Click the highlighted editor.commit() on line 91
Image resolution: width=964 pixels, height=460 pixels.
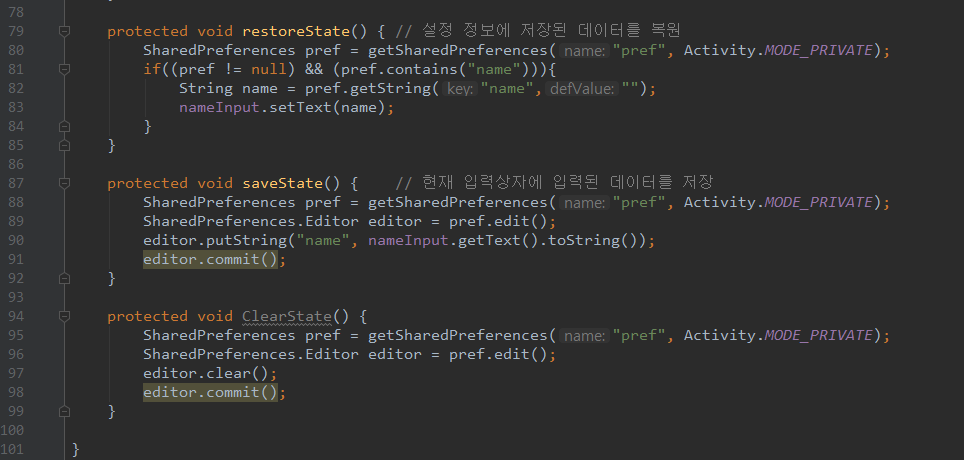pyautogui.click(x=210, y=259)
